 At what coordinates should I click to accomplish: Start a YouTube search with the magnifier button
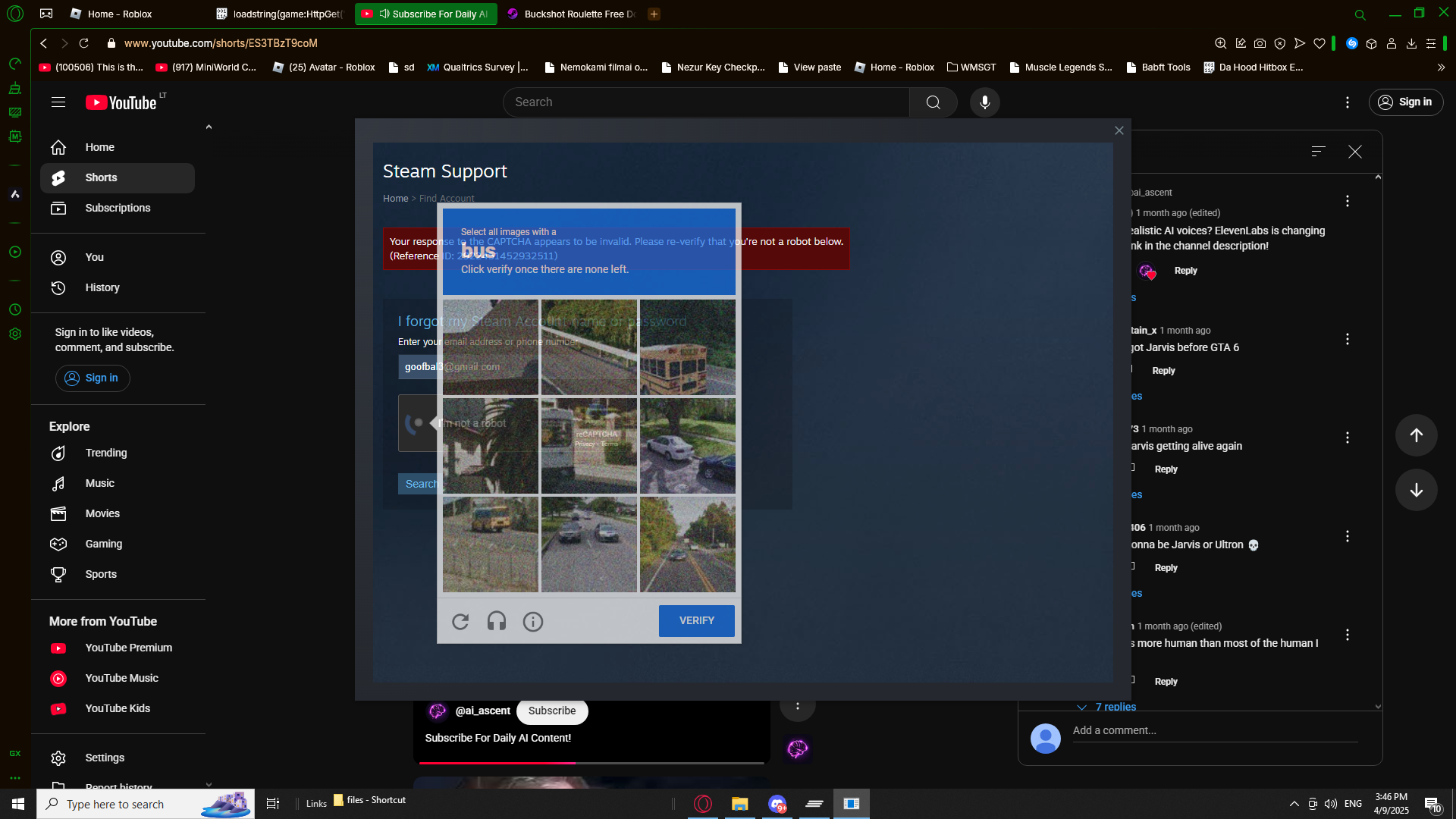coord(933,102)
